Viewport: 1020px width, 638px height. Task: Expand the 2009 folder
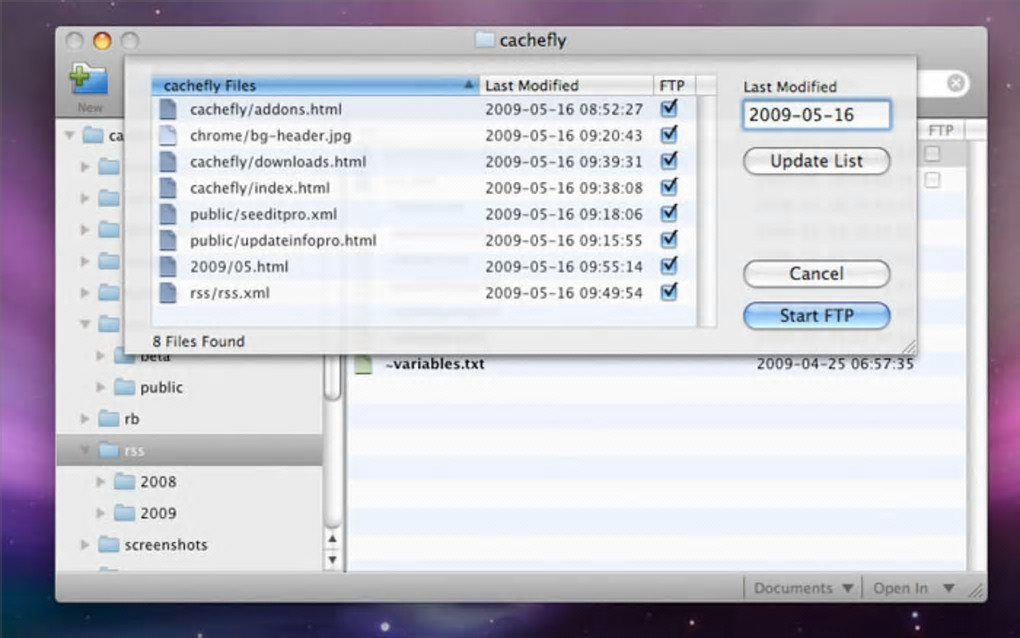coord(100,513)
